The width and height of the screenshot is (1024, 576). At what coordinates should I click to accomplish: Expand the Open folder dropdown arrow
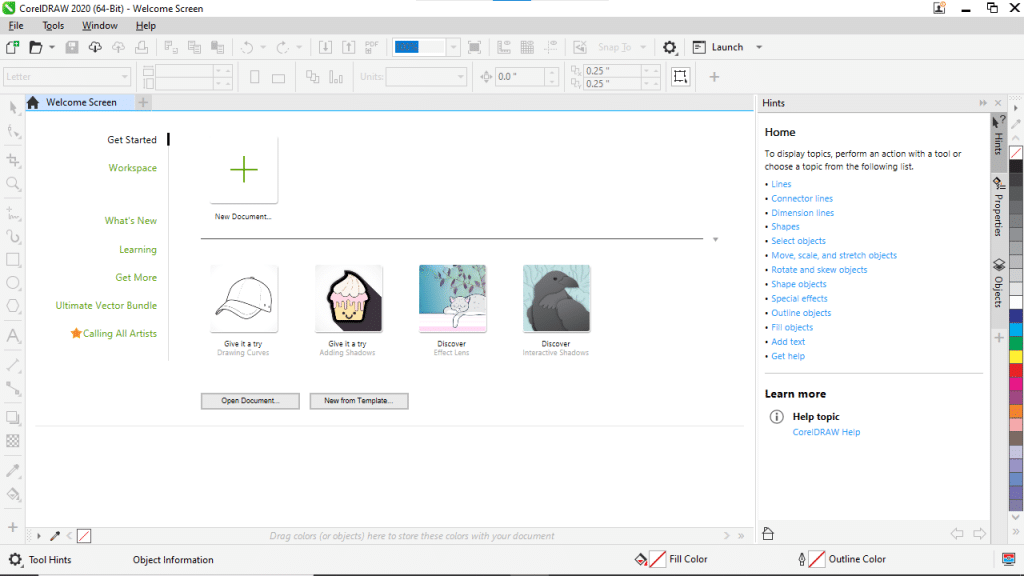tap(52, 47)
